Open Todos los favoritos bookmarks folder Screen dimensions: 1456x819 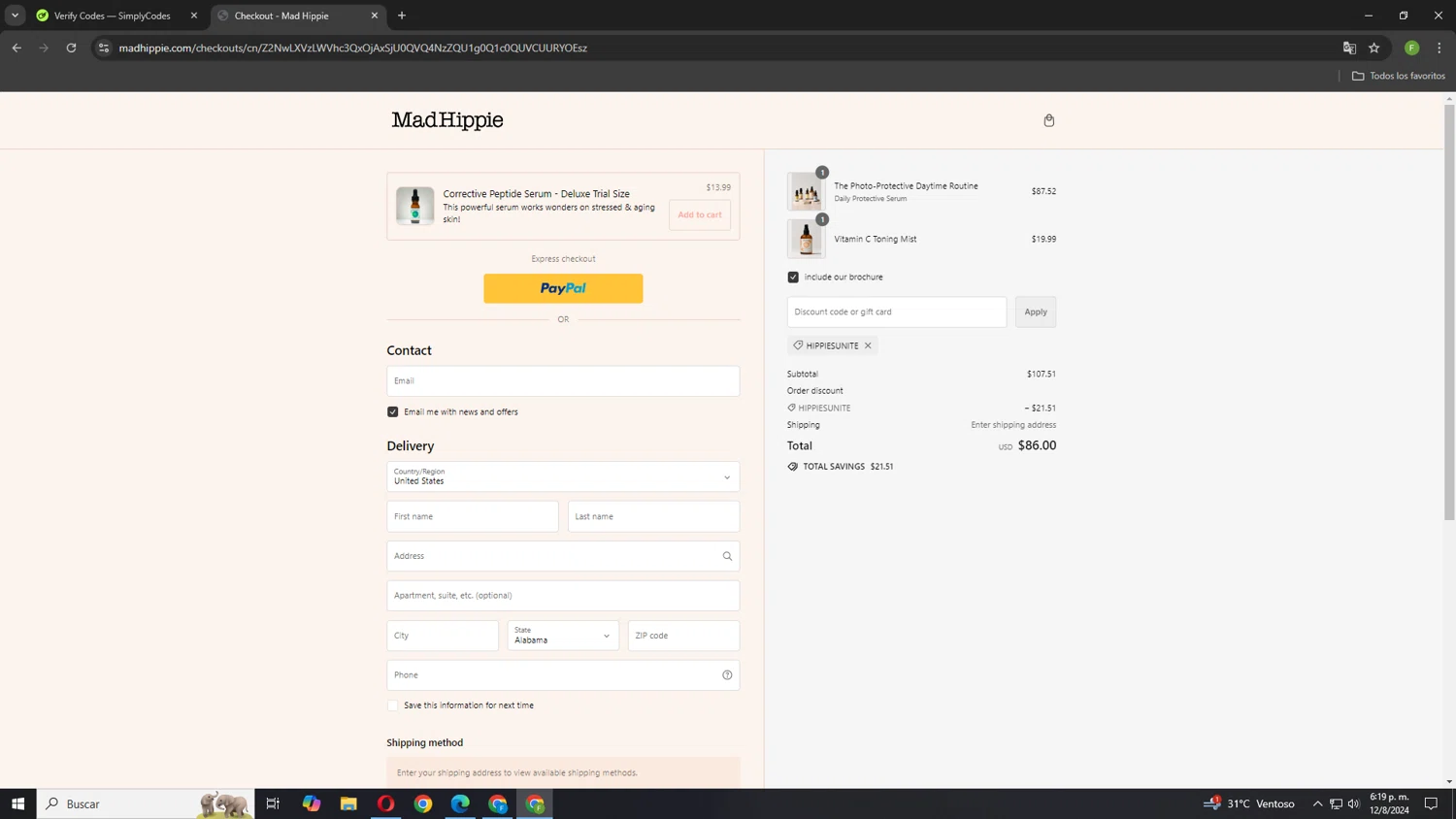tap(1398, 76)
